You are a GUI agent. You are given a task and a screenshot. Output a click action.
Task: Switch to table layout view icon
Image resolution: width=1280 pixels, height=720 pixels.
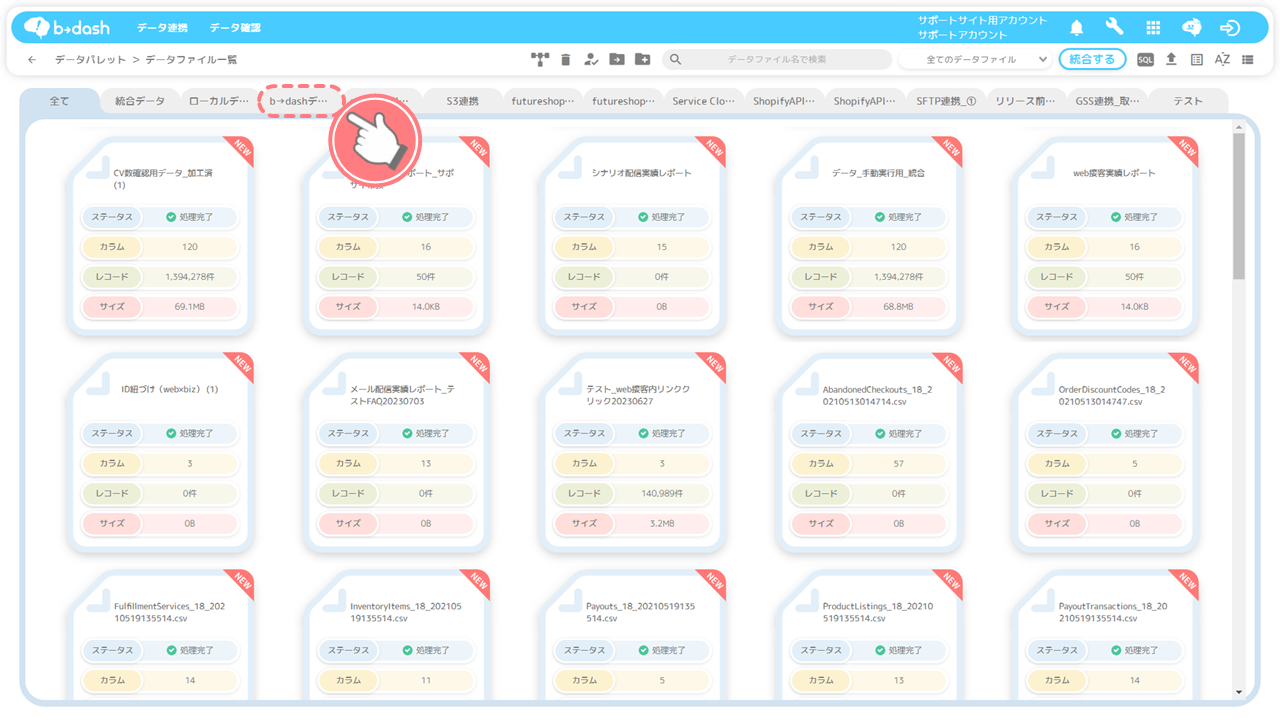pyautogui.click(x=1197, y=60)
